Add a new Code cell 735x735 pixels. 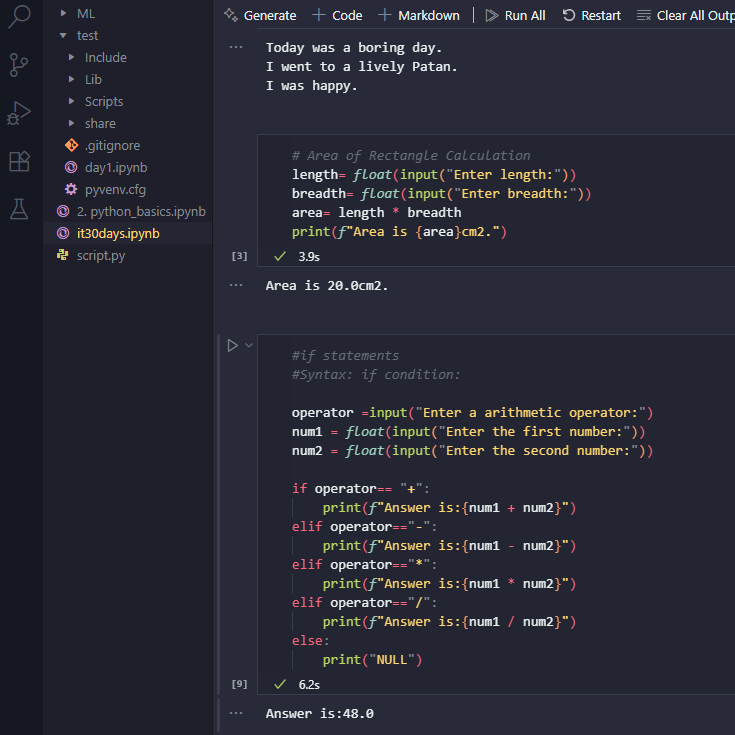coord(338,15)
